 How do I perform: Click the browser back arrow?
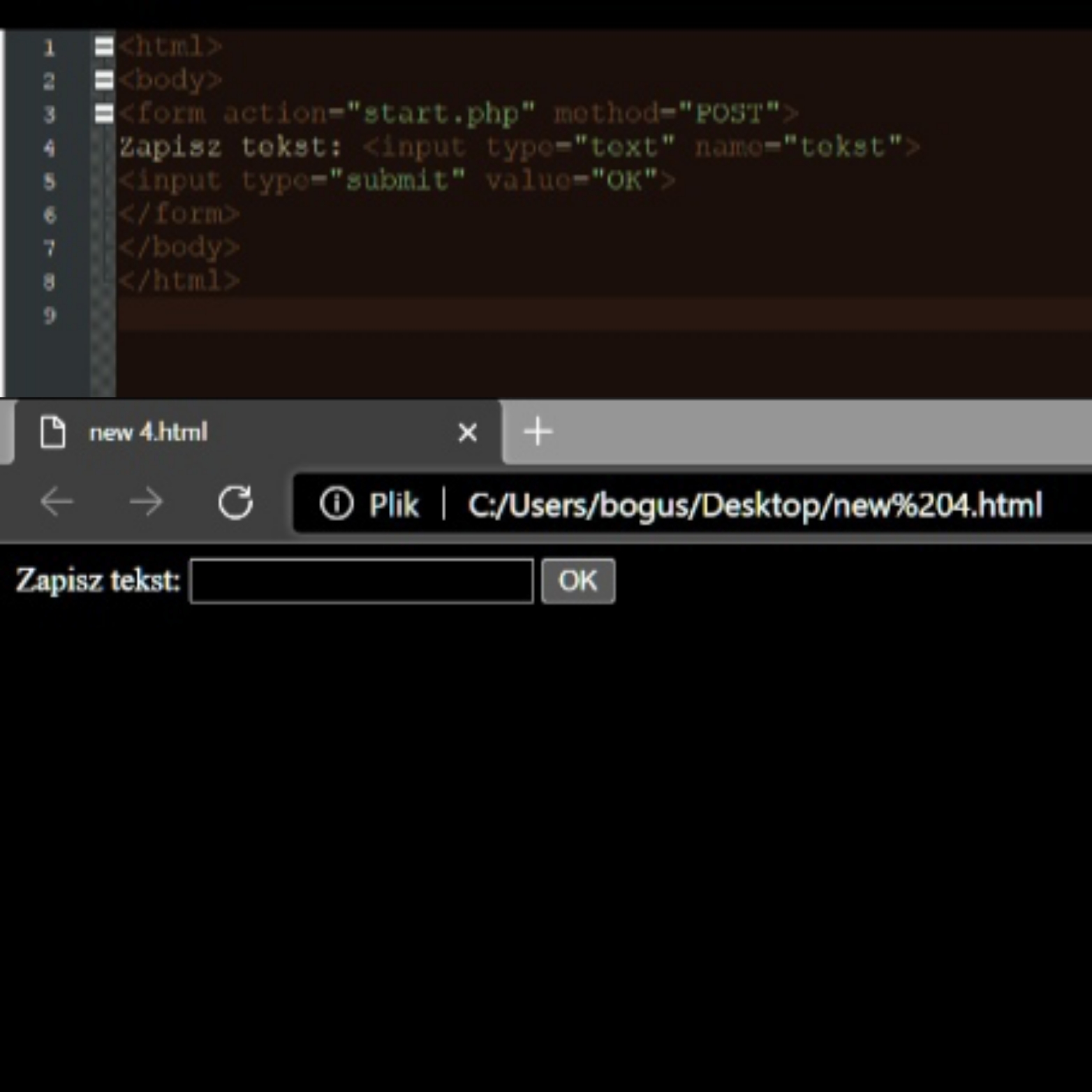57,502
